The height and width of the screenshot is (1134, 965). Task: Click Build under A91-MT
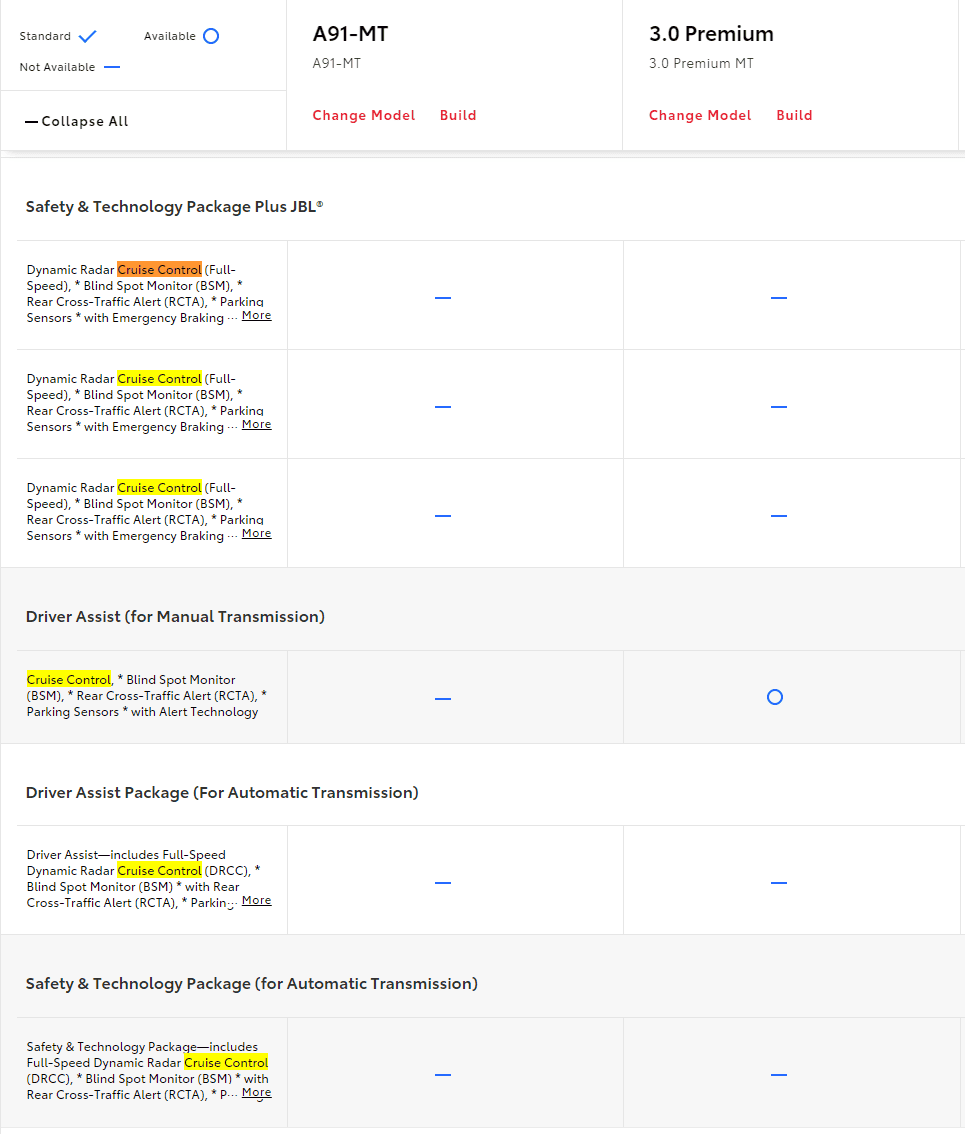(458, 116)
